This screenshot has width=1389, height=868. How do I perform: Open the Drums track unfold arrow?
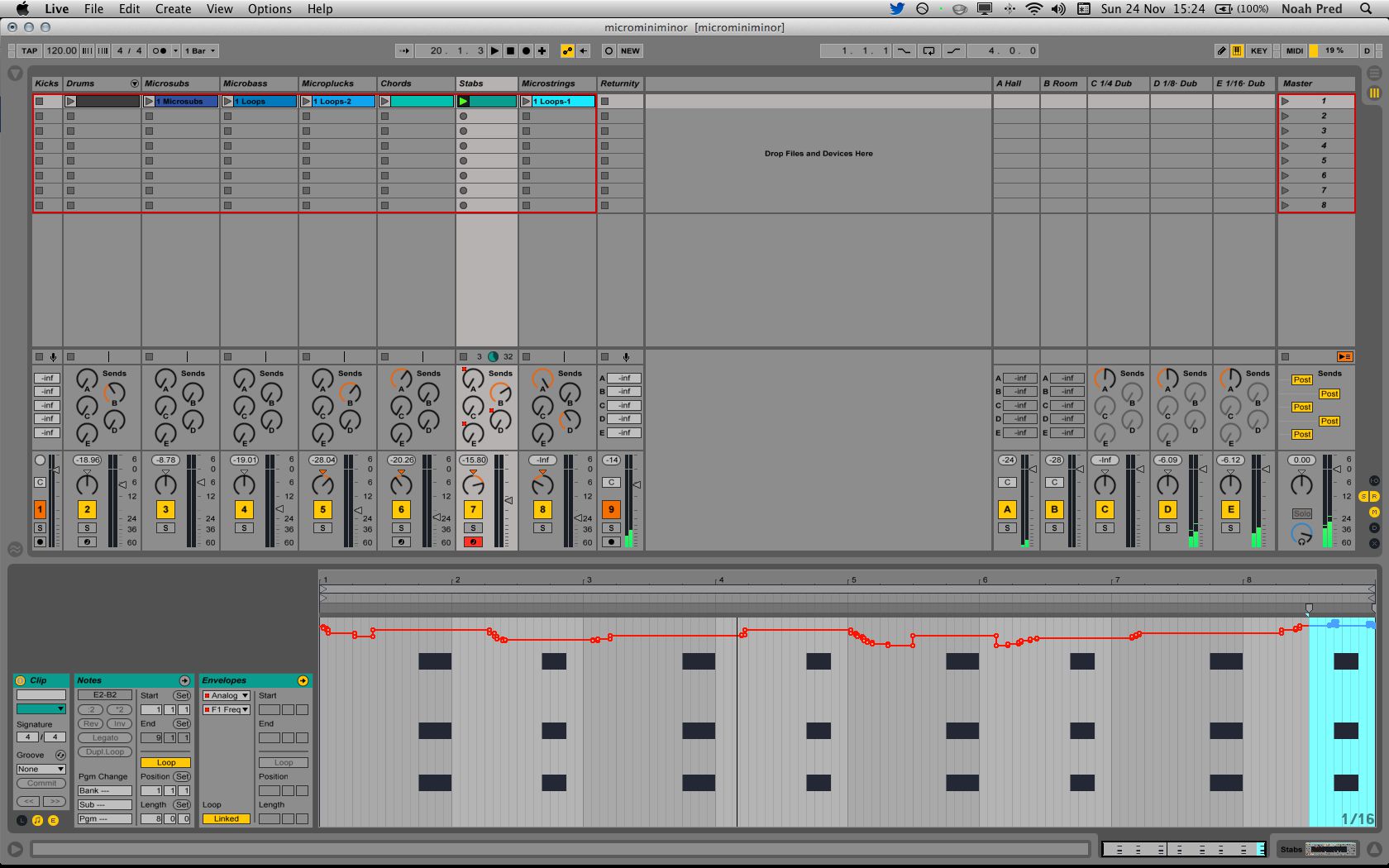pyautogui.click(x=135, y=83)
